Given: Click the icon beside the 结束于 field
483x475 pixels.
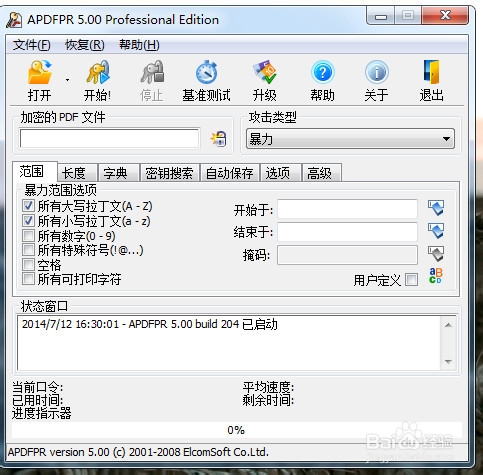Looking at the screenshot, I should (x=436, y=231).
